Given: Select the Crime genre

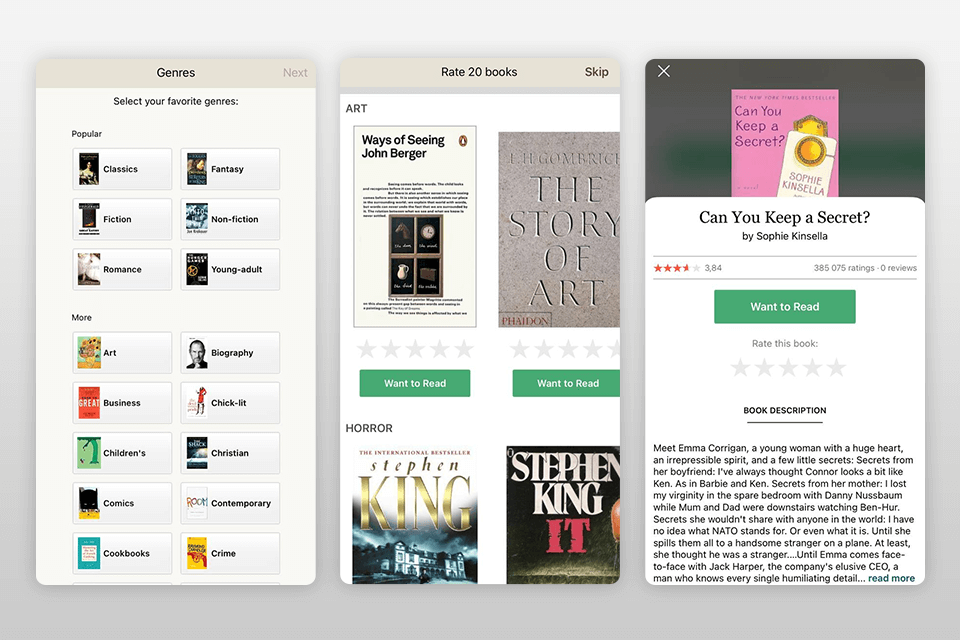Looking at the screenshot, I should click(x=229, y=553).
